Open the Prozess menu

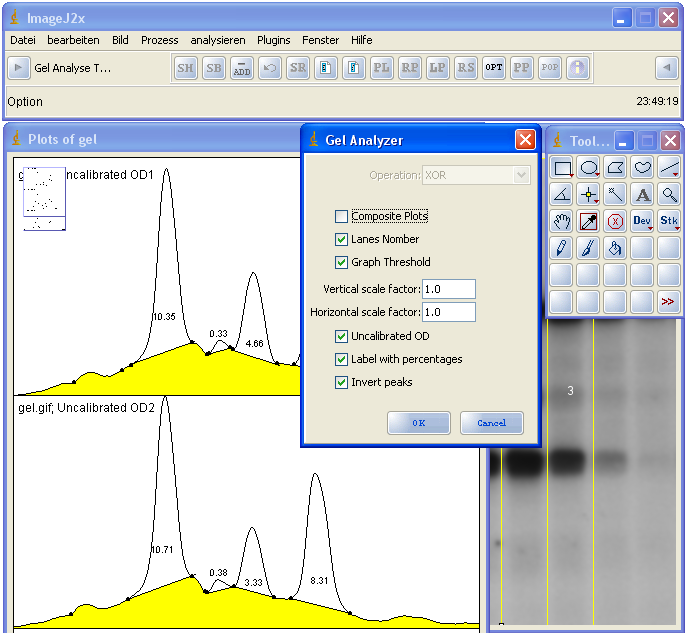coord(159,40)
